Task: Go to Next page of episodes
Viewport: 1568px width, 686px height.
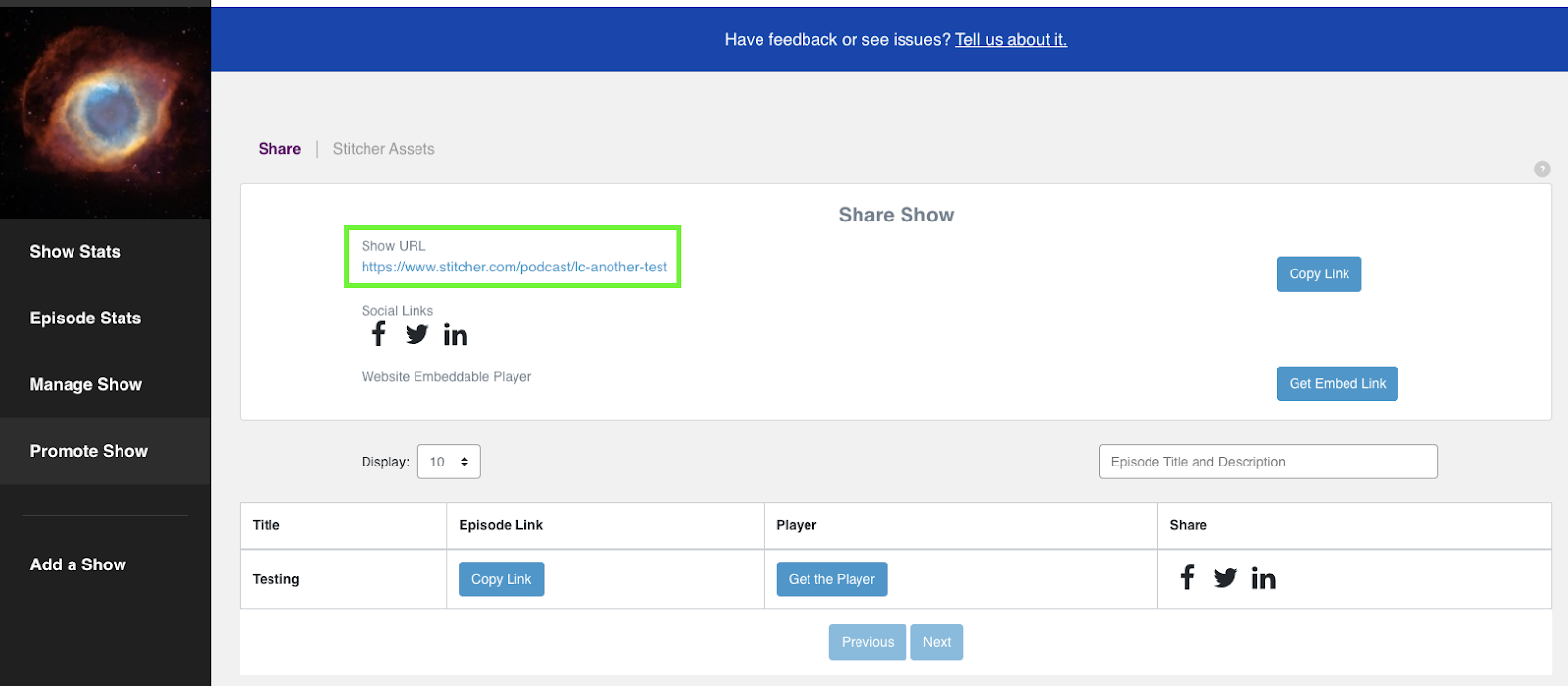Action: click(x=937, y=642)
